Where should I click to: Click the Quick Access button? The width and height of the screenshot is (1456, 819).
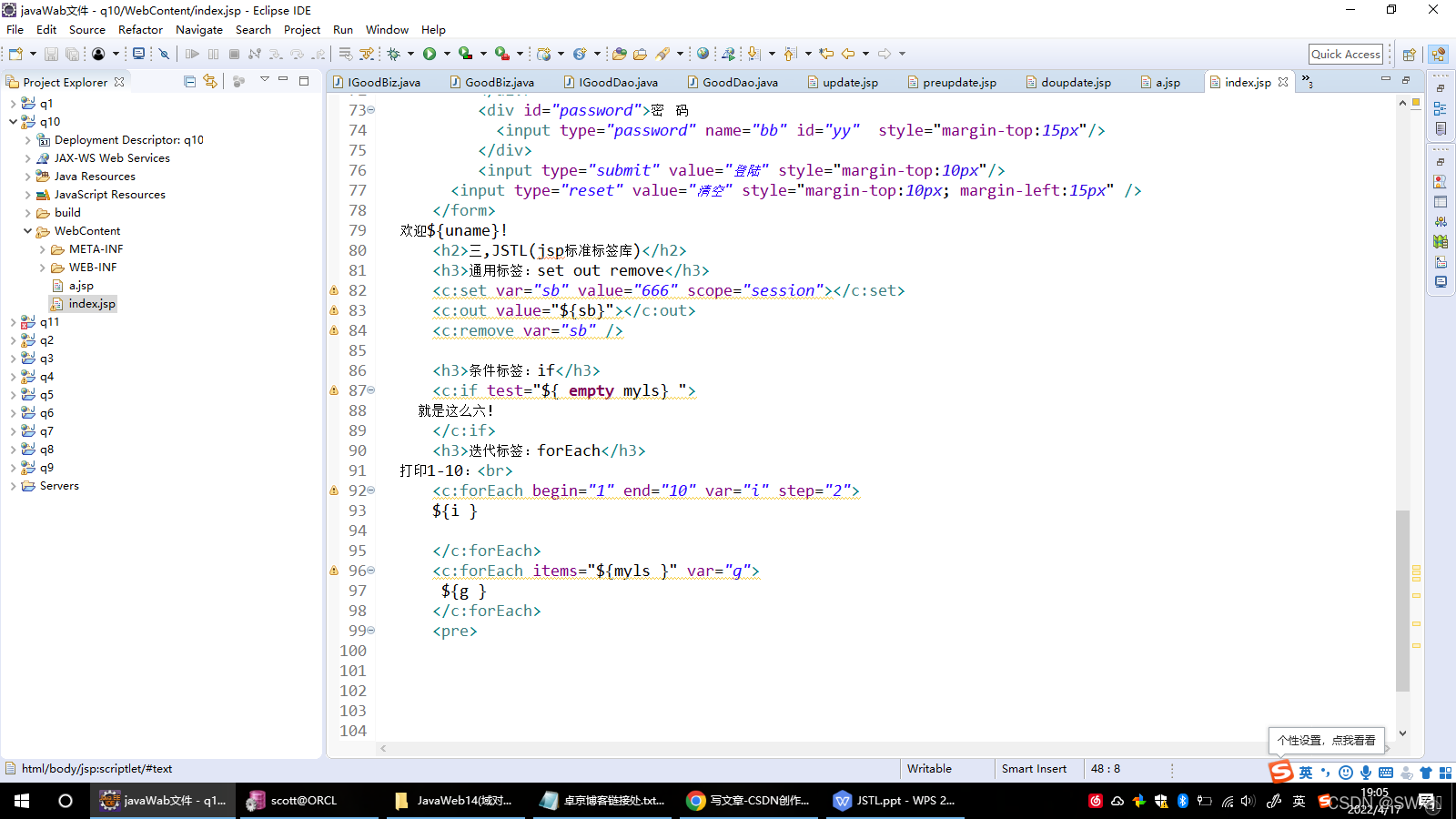(1345, 54)
